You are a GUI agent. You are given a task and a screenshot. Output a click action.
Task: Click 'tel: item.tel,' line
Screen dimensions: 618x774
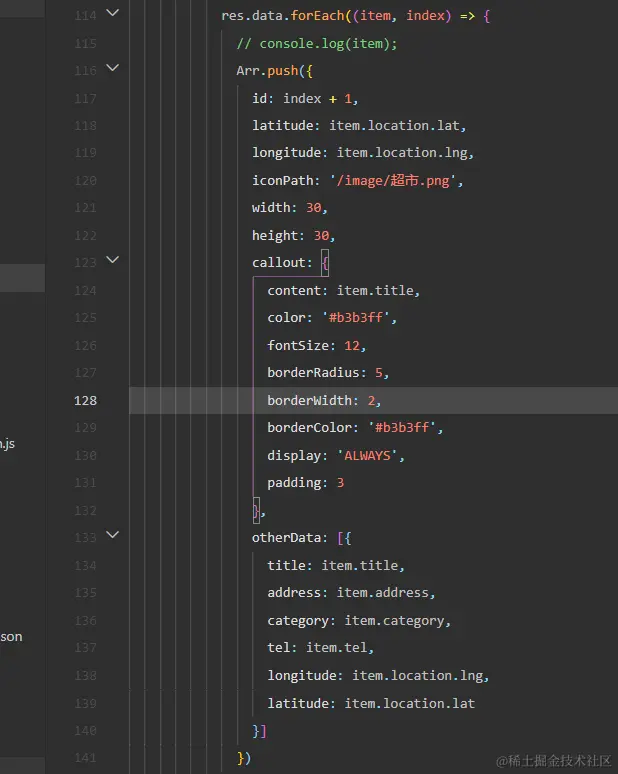click(320, 648)
